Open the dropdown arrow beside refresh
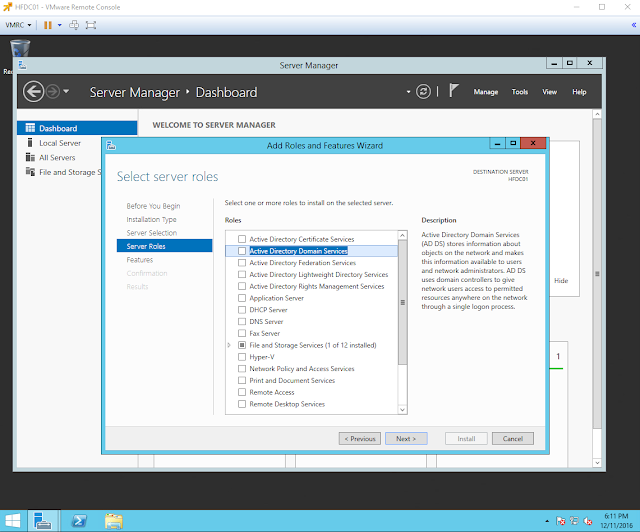 [x=408, y=92]
